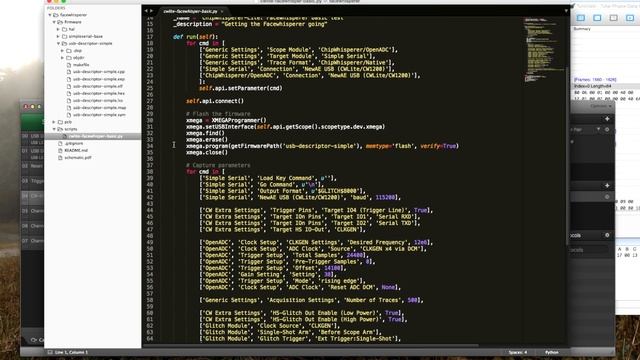Toggle sidebar icon in status bar
Screen dimensions: 640x360
tap(50, 352)
